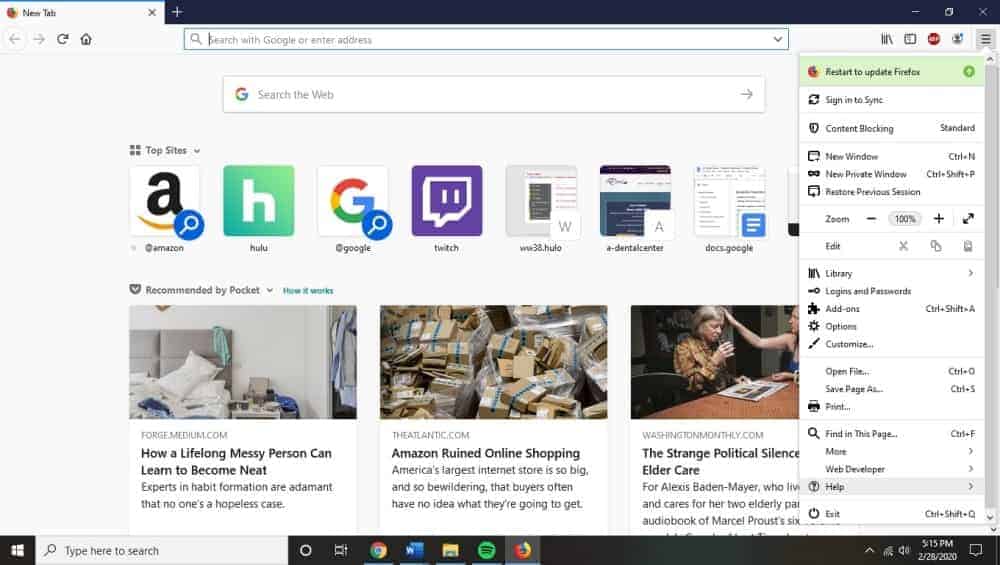
Task: Open Word from the taskbar
Action: (x=415, y=550)
